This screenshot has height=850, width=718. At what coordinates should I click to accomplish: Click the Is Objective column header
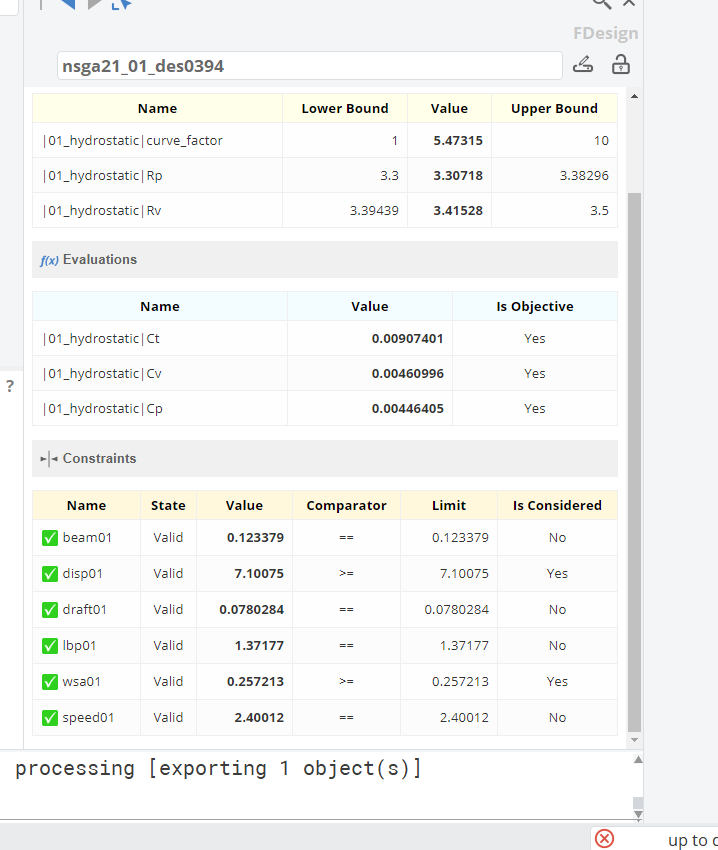coord(535,306)
